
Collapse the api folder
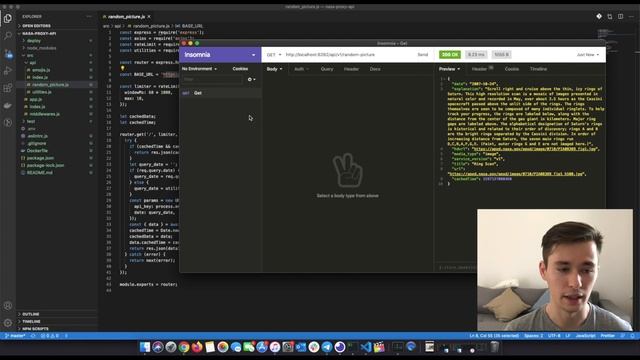pos(32,63)
